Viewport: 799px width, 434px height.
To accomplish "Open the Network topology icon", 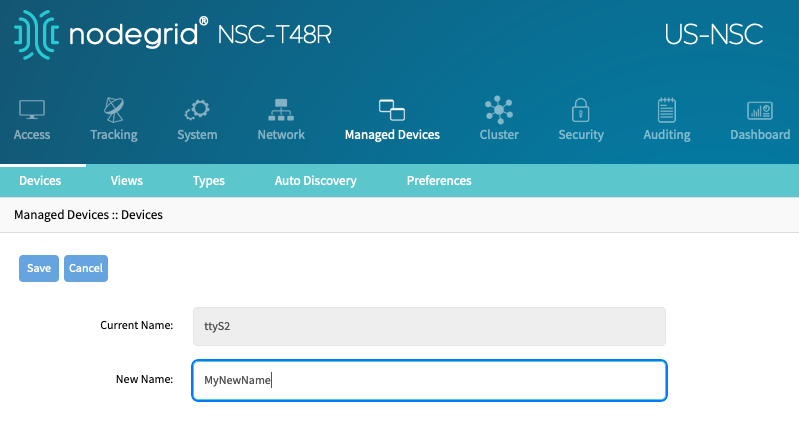I will tap(281, 110).
